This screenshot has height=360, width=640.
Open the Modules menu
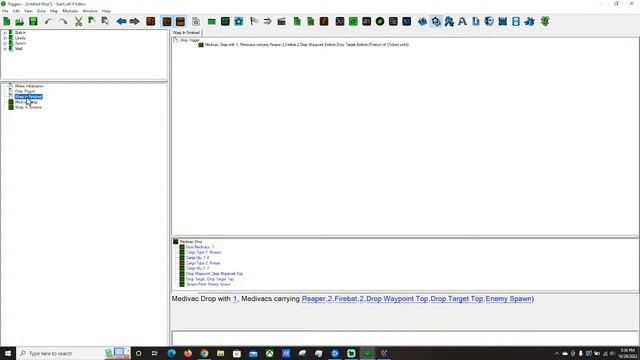tap(70, 11)
